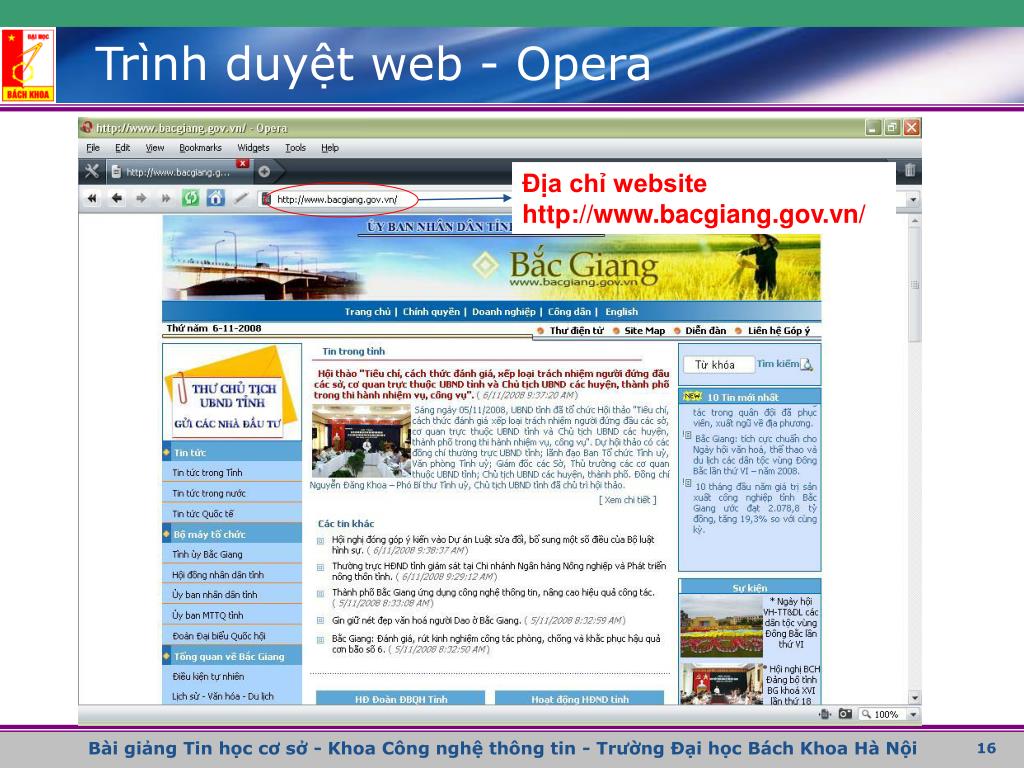The image size is (1024, 768).
Task: Select HĐ Đoàn ĐBQH Tỉnh tab
Action: pos(400,698)
